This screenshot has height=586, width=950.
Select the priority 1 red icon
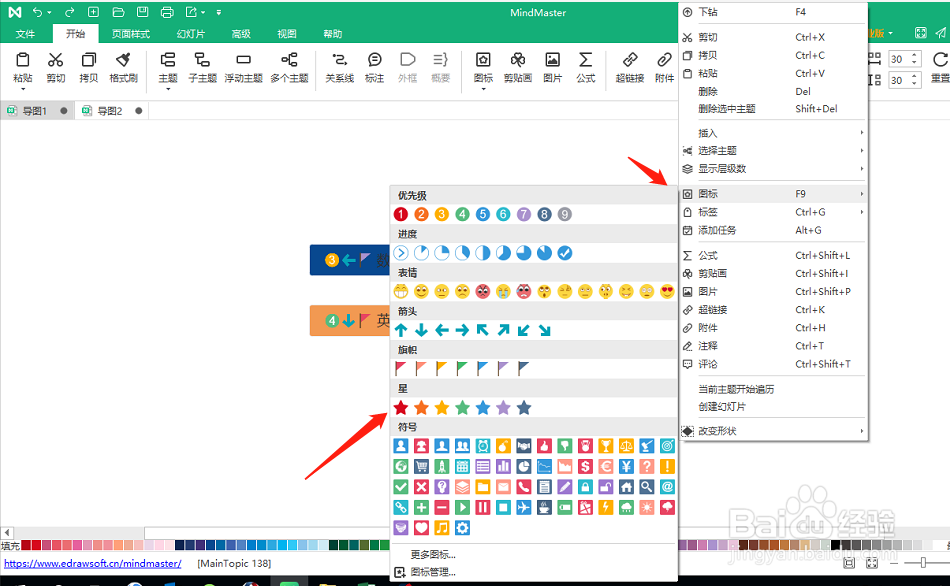pyautogui.click(x=400, y=215)
